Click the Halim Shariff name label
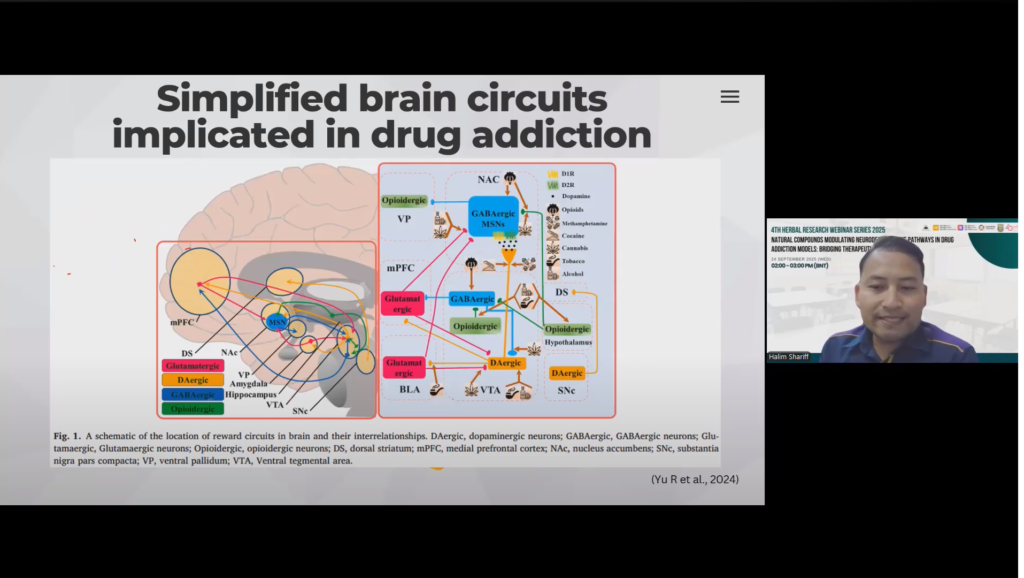Image resolution: width=1024 pixels, height=578 pixels. (x=790, y=355)
